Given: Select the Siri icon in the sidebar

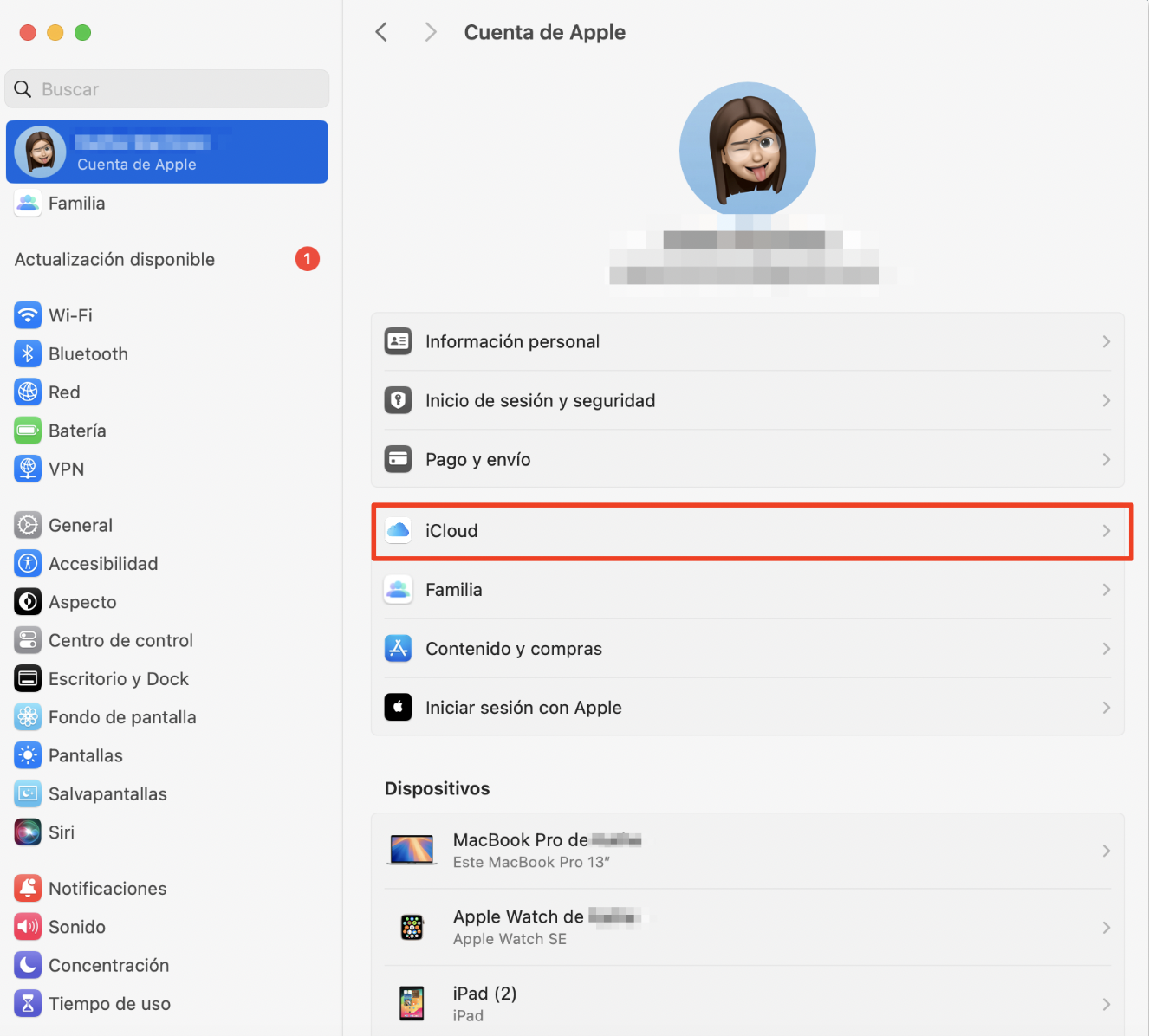Looking at the screenshot, I should click(28, 832).
